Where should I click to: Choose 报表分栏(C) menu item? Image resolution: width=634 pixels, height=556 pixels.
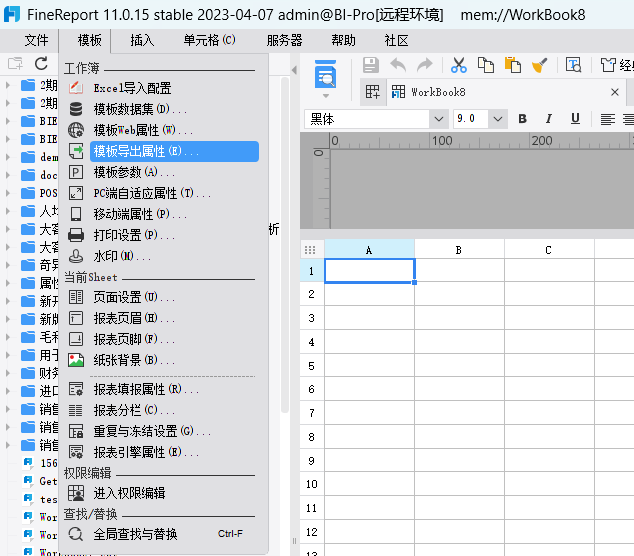pos(163,410)
